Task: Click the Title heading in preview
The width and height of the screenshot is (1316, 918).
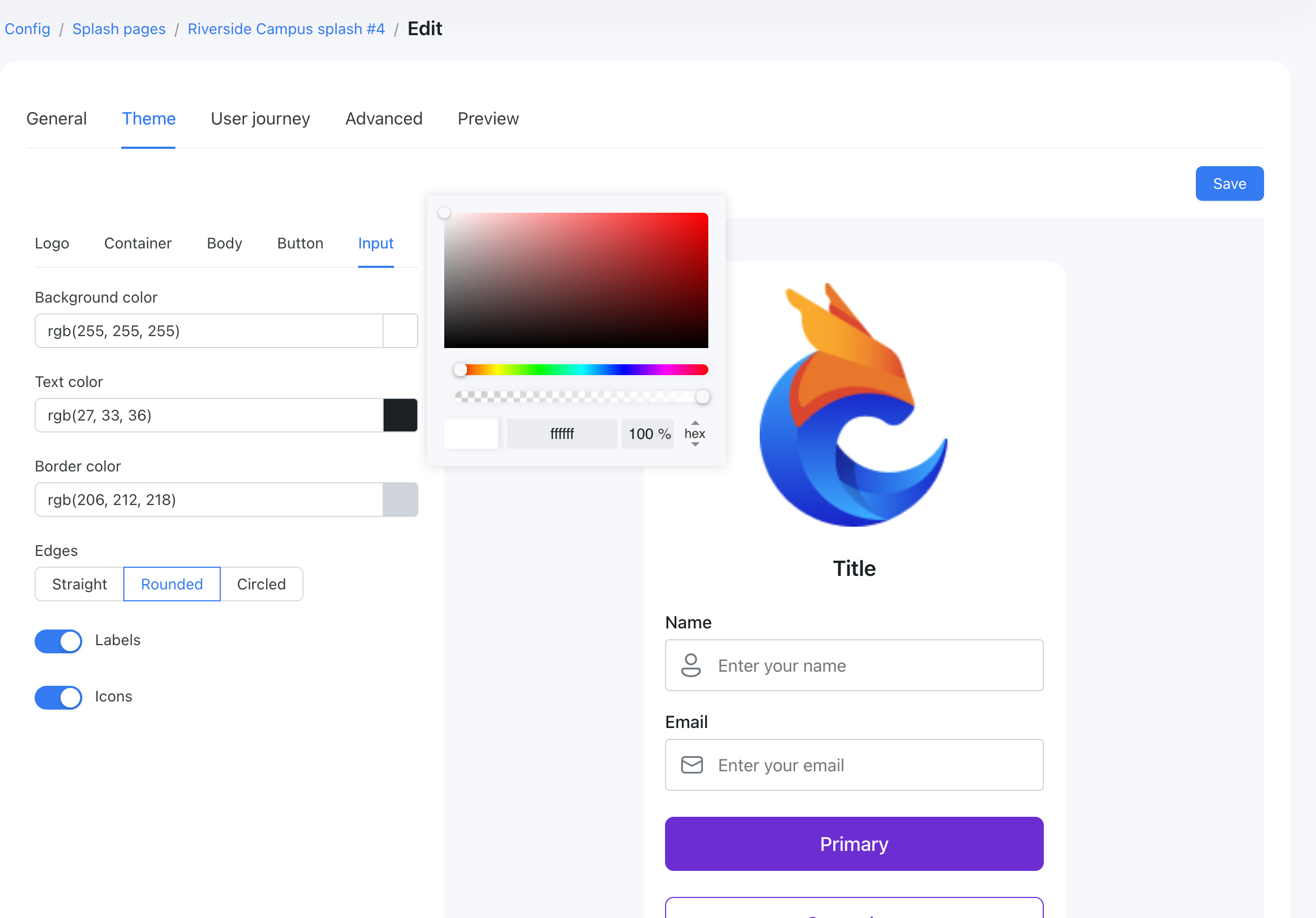Action: [x=854, y=568]
